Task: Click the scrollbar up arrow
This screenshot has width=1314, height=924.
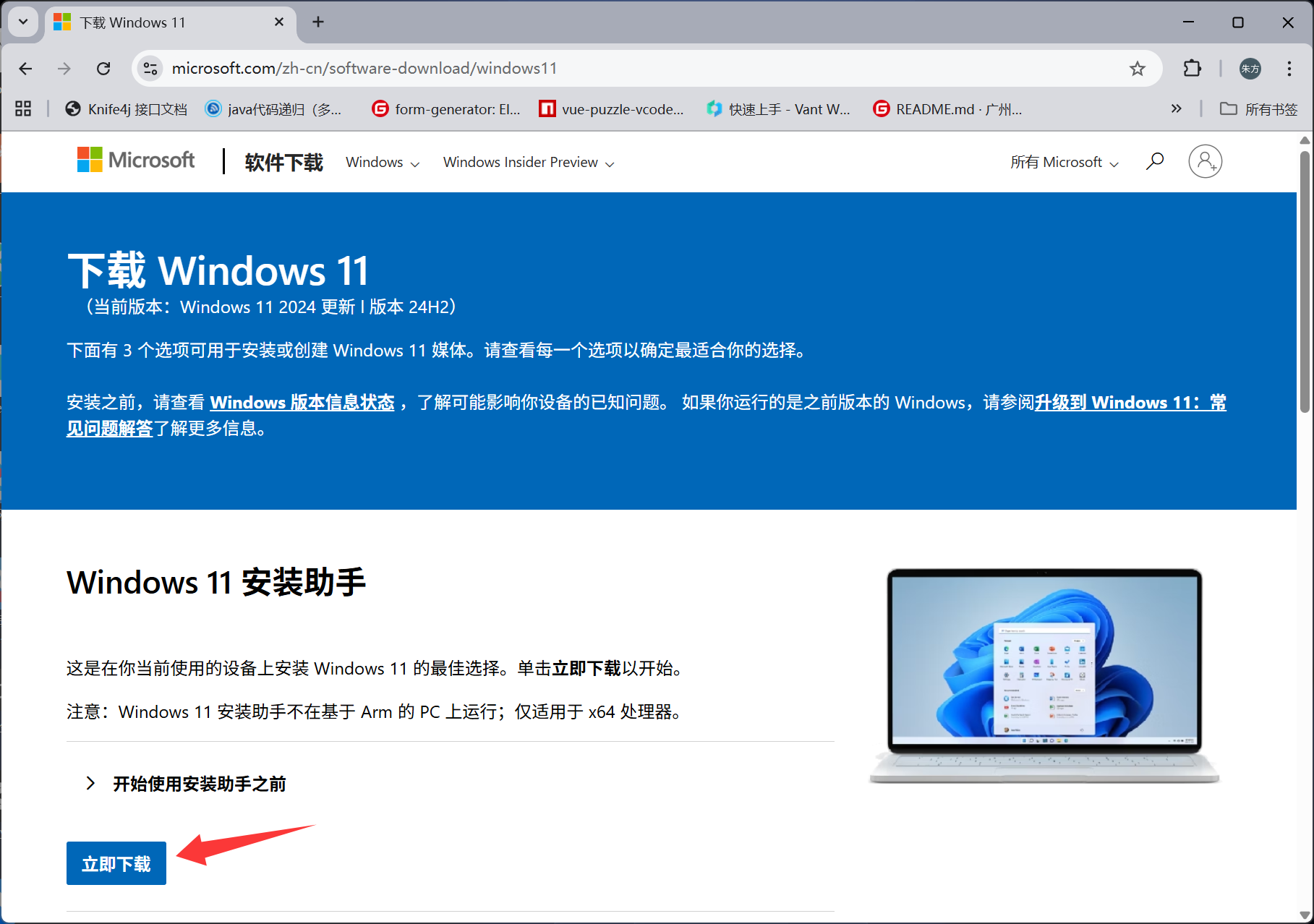Action: (x=1305, y=140)
